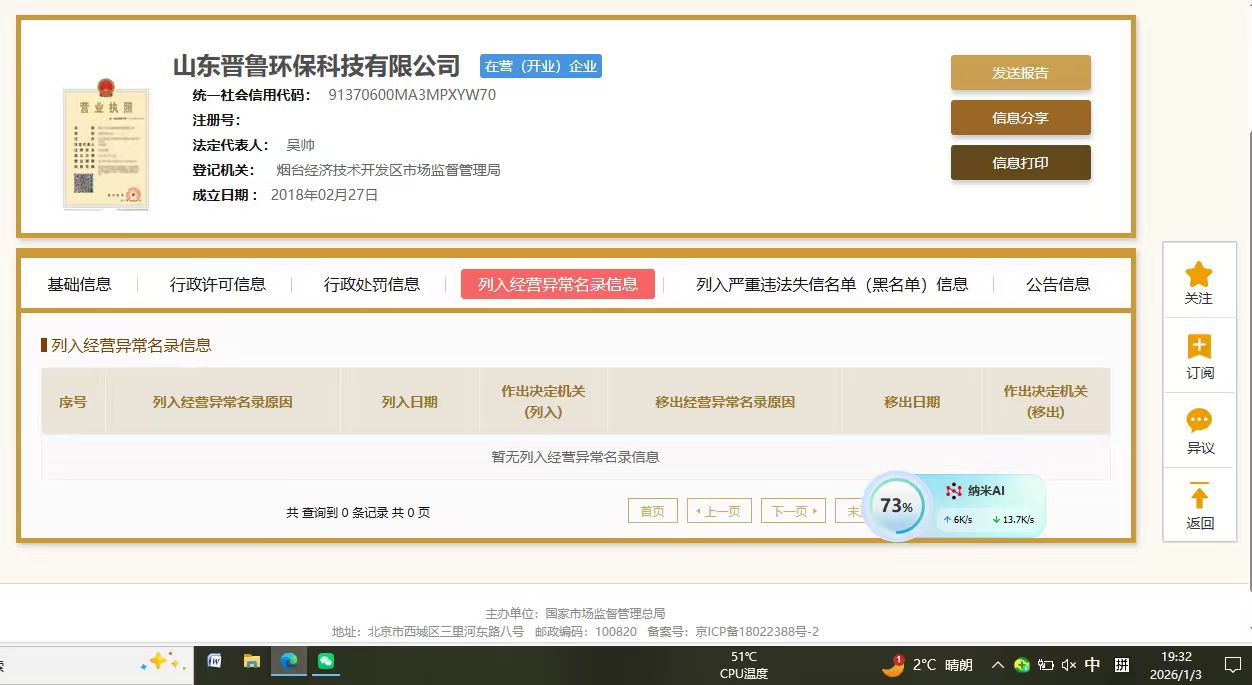This screenshot has height=685, width=1252.
Task: Open the clock showing 19:32 2026/1/3
Action: click(x=1177, y=665)
